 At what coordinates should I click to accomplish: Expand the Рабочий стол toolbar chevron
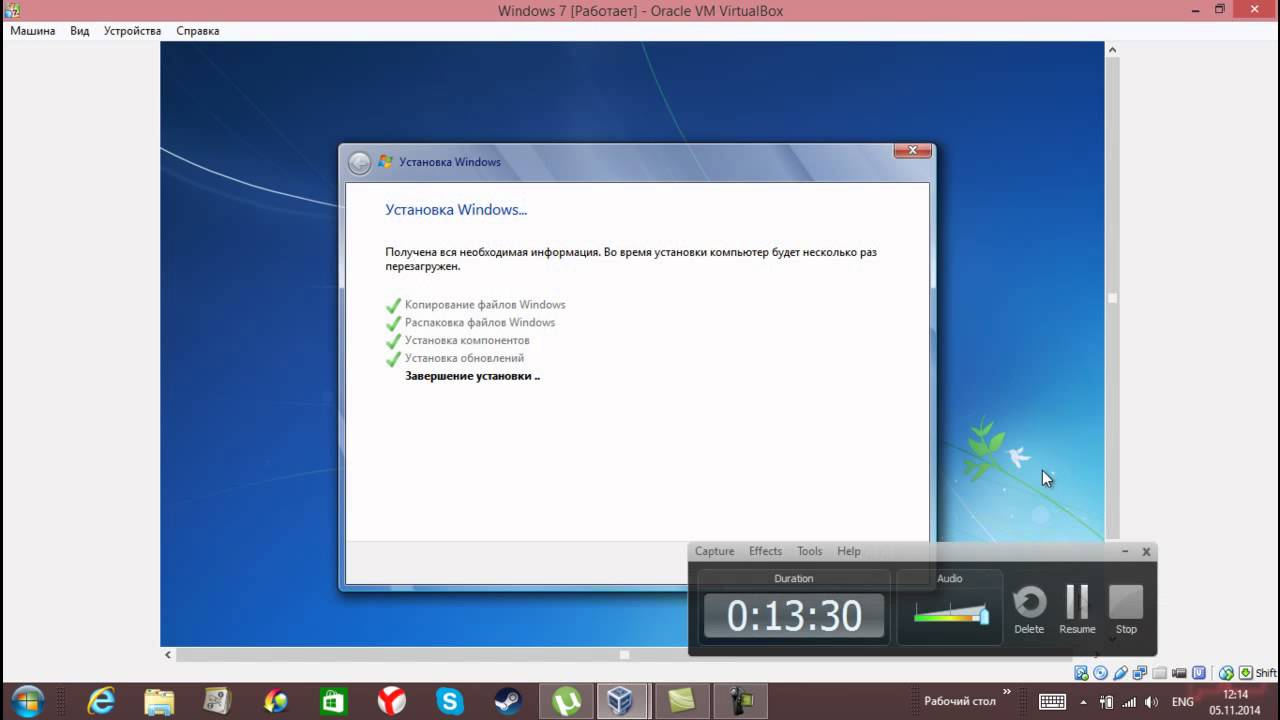pyautogui.click(x=1007, y=692)
